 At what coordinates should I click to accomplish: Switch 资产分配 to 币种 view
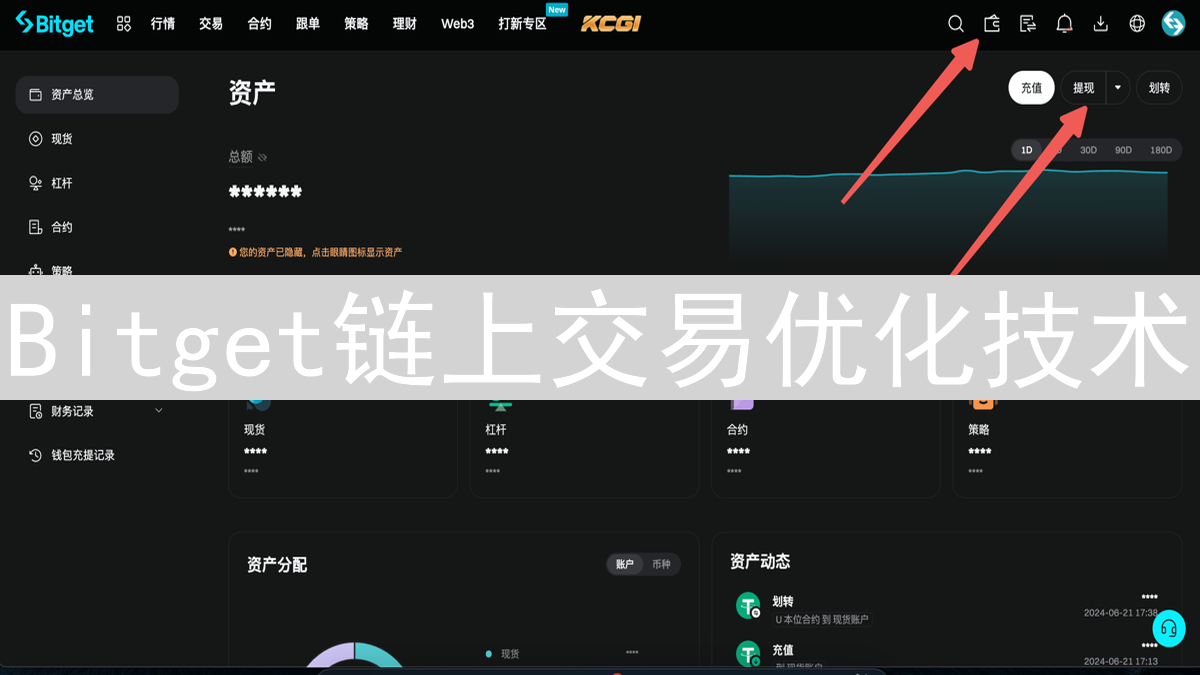662,564
